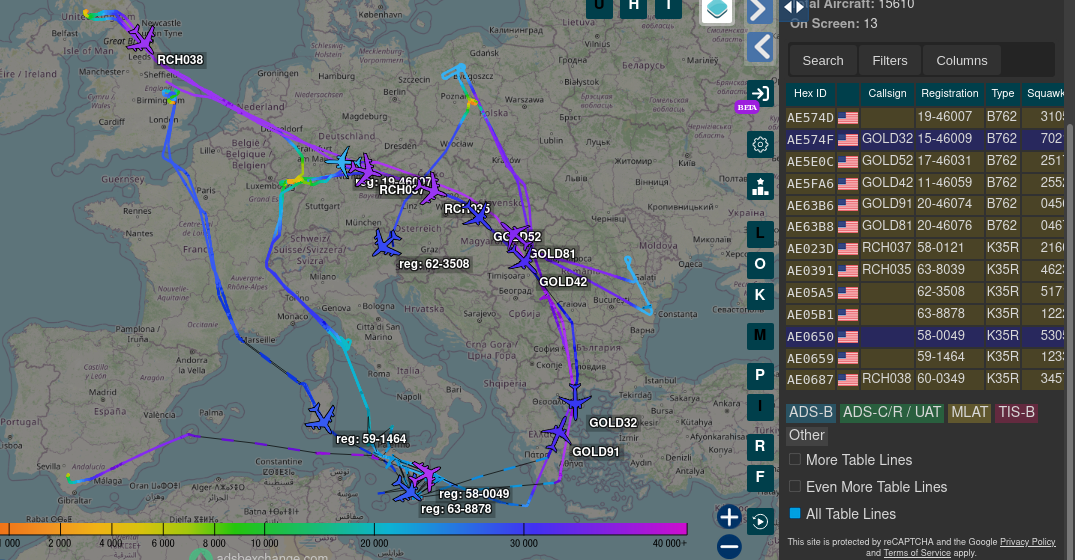The image size is (1075, 560).
Task: Toggle the H map button
Action: coord(633,7)
